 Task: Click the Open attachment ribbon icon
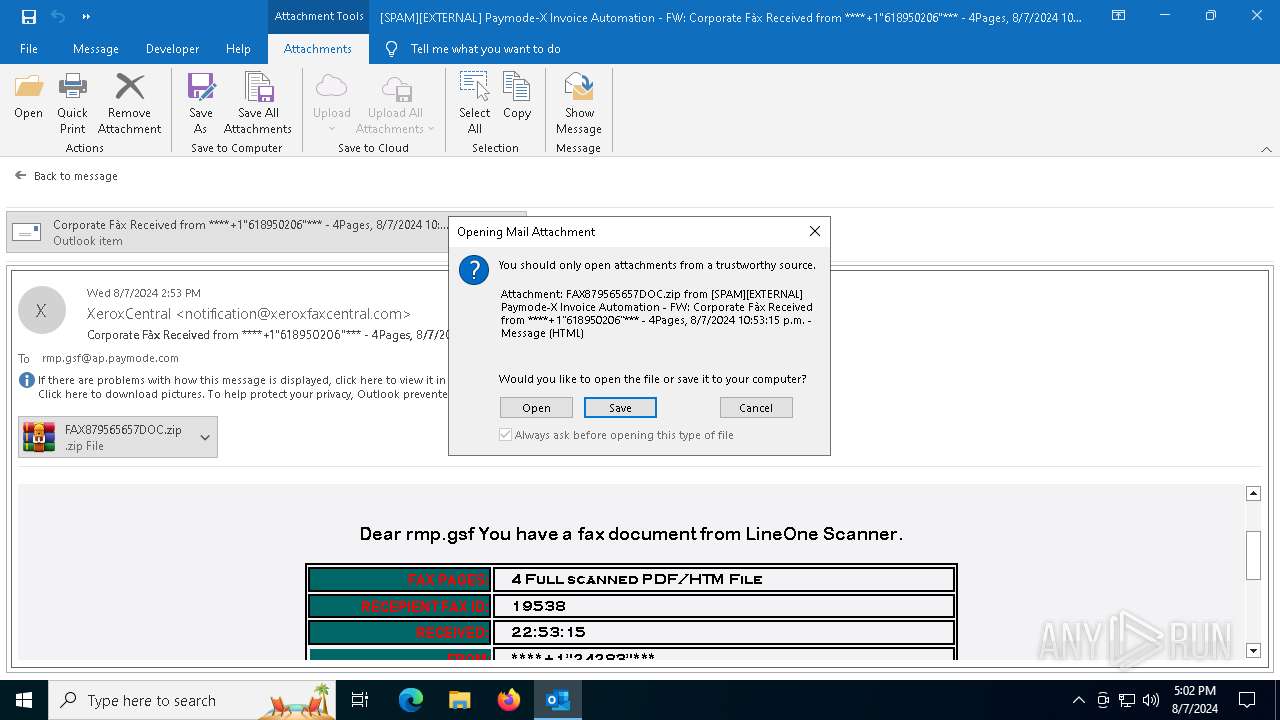click(29, 88)
